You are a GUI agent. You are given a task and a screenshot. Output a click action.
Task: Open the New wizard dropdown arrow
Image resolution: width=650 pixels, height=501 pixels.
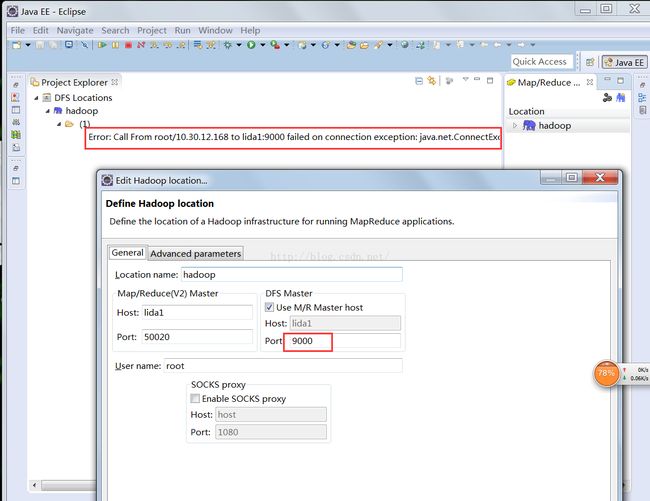coord(28,45)
